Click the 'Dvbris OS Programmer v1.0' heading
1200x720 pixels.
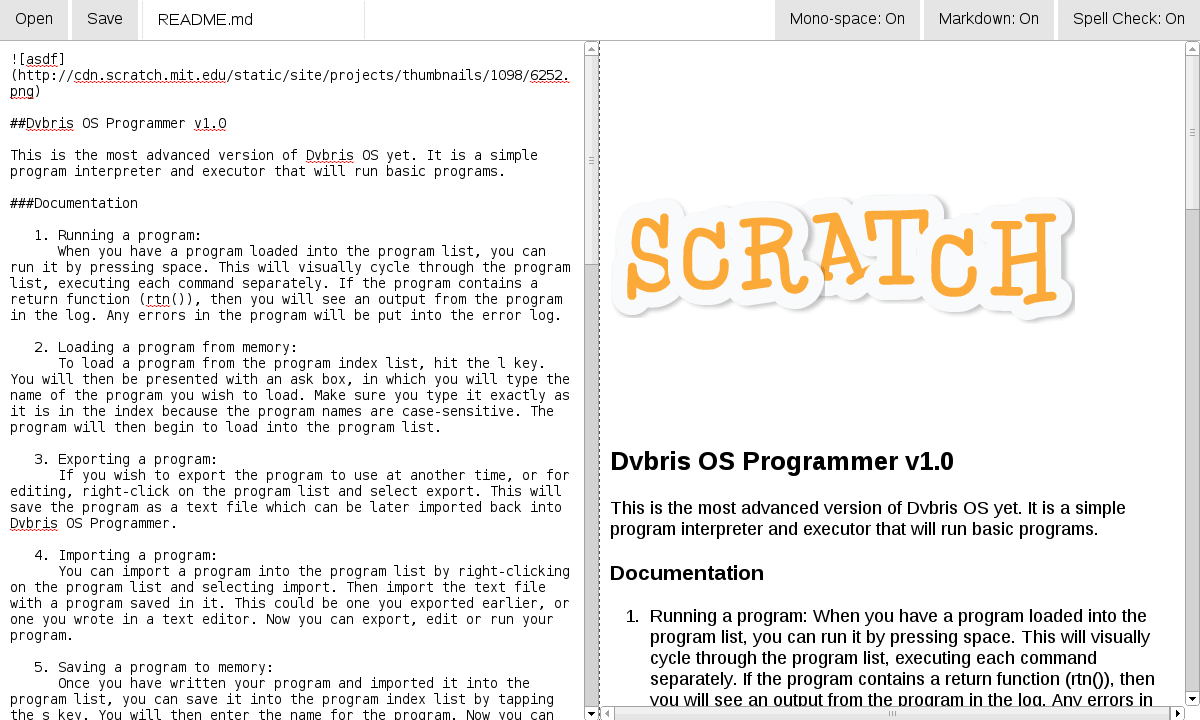tap(782, 462)
